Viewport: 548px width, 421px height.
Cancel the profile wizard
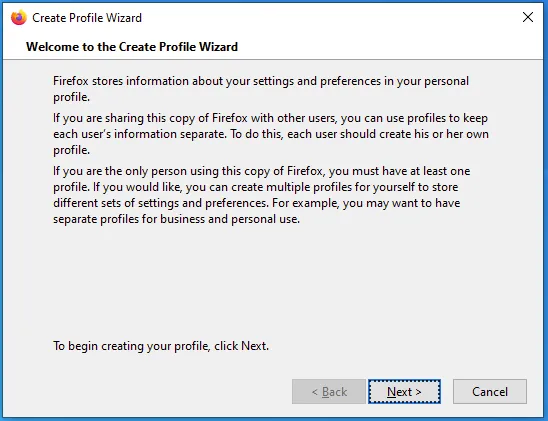[x=490, y=392]
